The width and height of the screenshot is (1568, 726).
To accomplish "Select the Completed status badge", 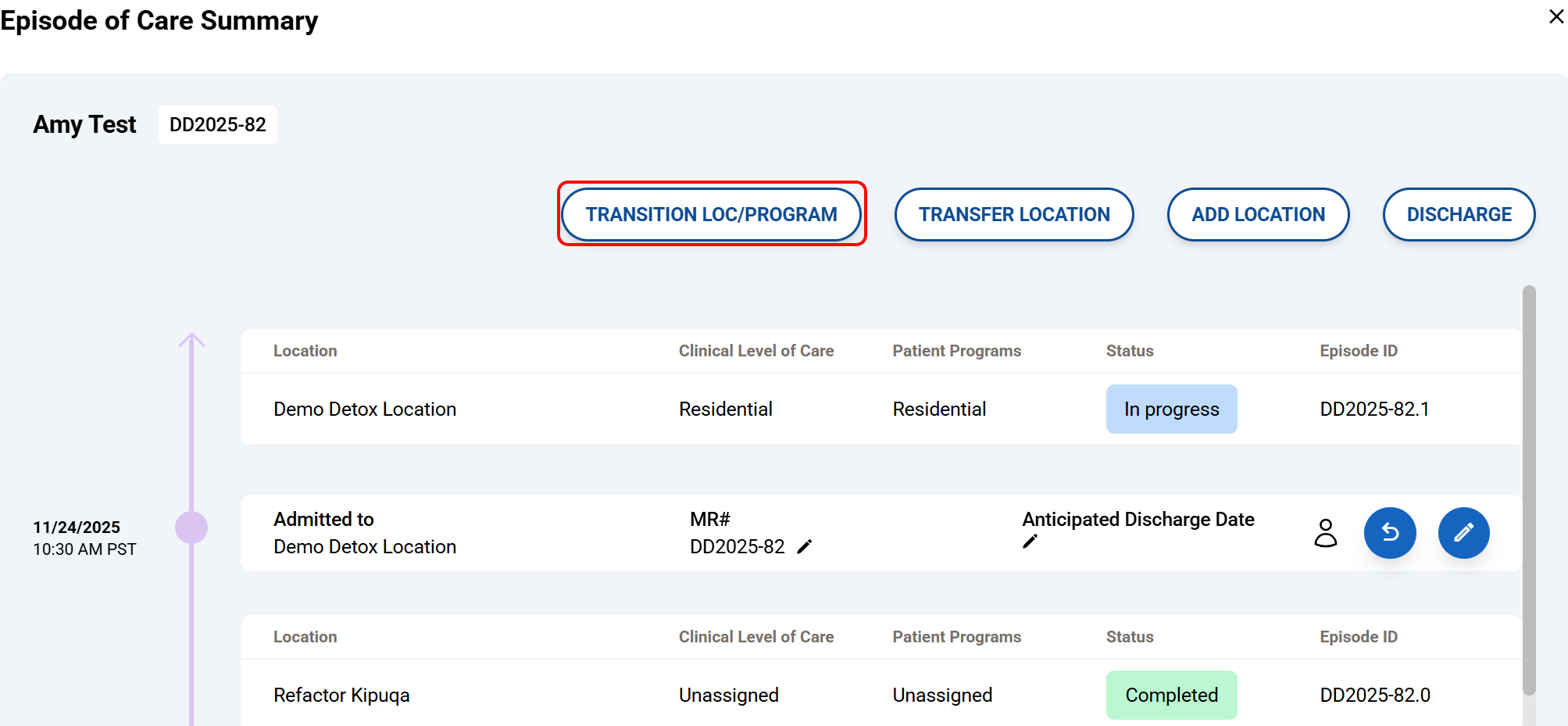I will click(1170, 695).
